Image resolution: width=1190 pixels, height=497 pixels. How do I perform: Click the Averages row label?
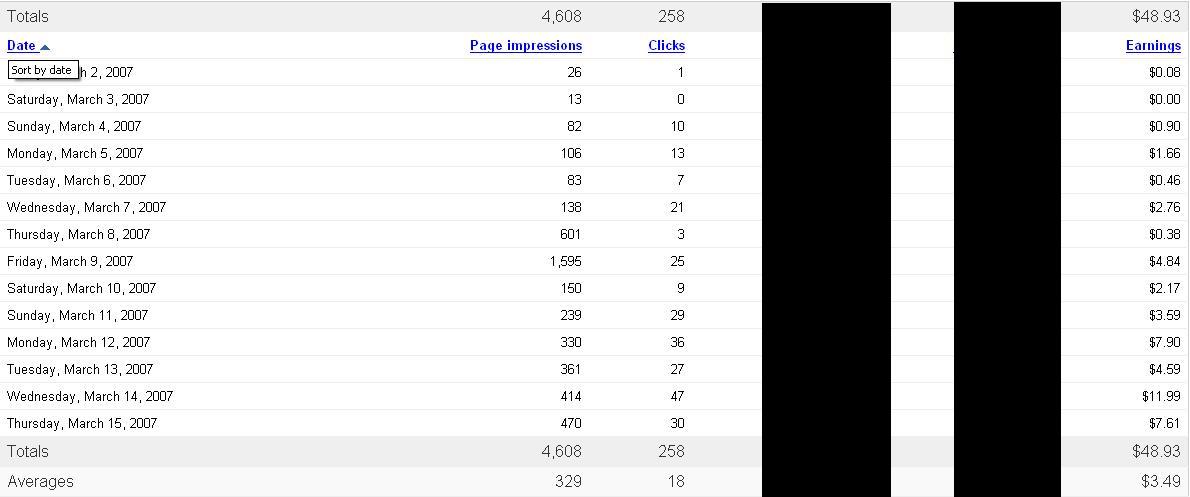40,481
